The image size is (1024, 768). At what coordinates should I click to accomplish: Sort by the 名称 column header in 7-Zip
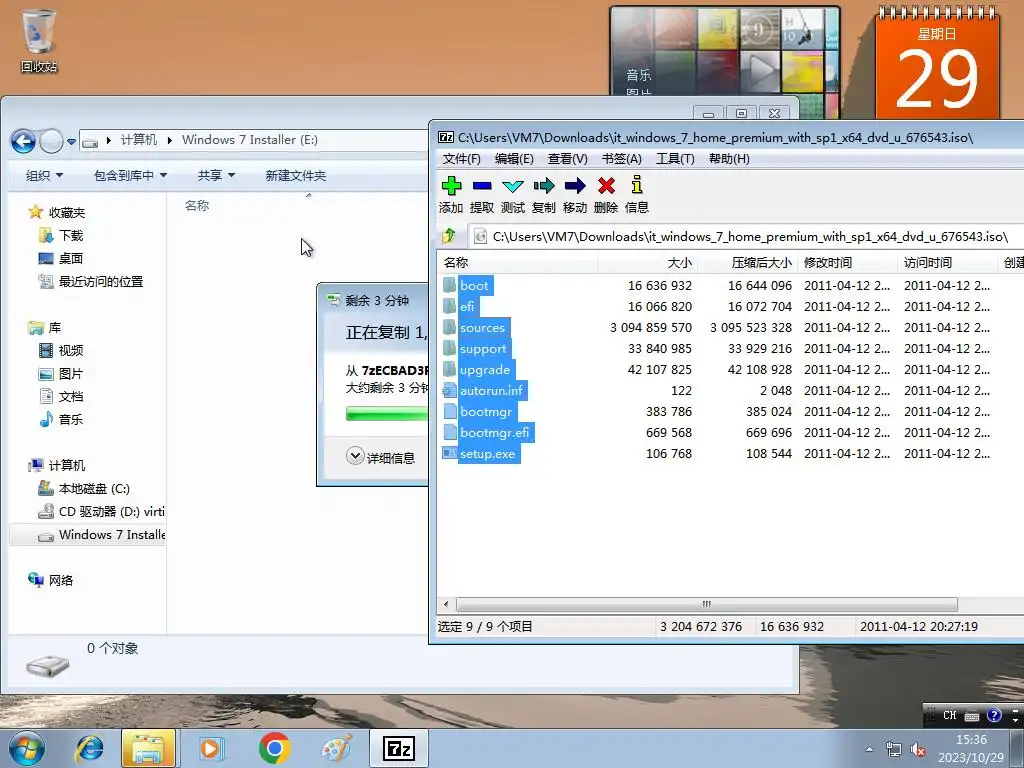click(517, 263)
